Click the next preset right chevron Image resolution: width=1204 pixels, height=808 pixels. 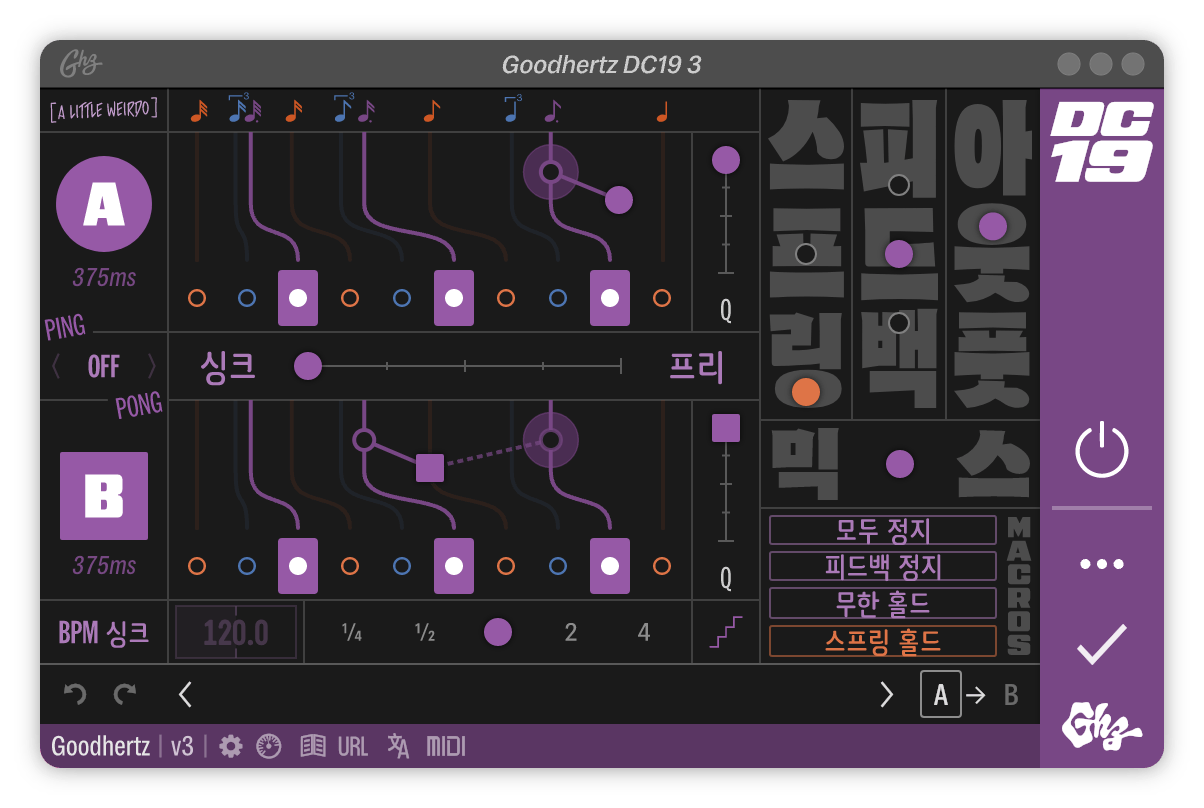pyautogui.click(x=888, y=693)
